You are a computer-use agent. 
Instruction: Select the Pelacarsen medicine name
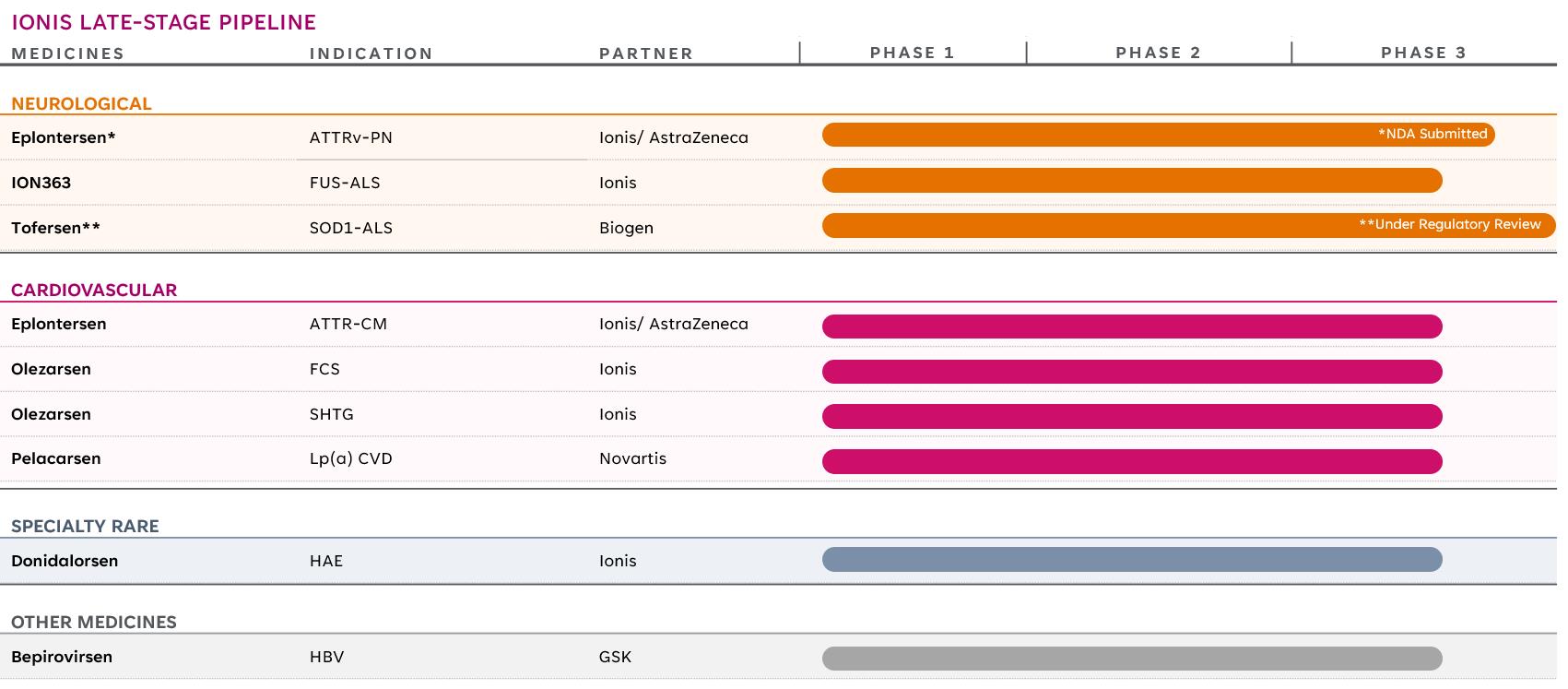pos(55,458)
